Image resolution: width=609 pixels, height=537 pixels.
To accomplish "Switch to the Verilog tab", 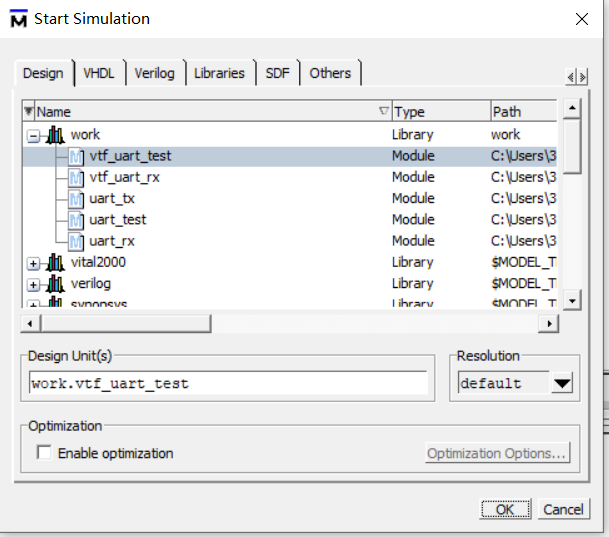I will (x=155, y=73).
